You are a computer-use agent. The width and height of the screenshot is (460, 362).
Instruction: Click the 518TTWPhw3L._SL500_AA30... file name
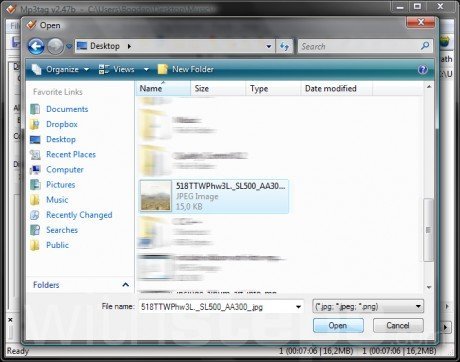(x=231, y=186)
